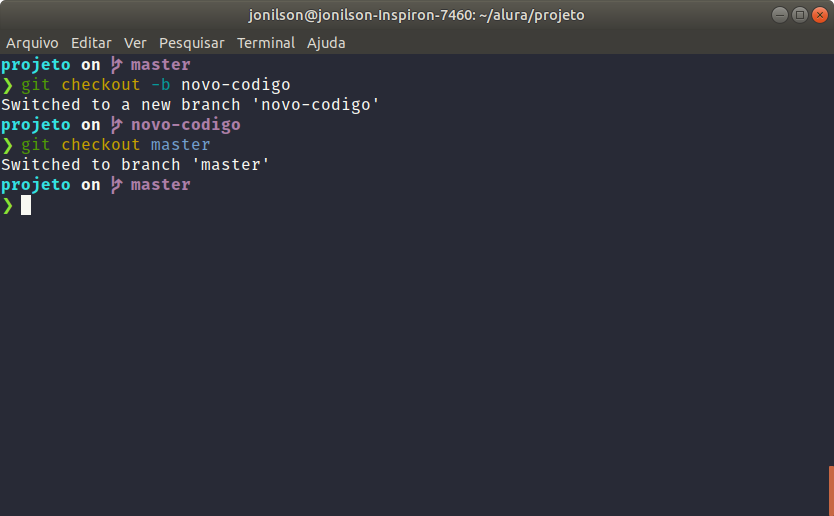This screenshot has width=834, height=516.
Task: Open the Ver menu
Action: (x=135, y=43)
